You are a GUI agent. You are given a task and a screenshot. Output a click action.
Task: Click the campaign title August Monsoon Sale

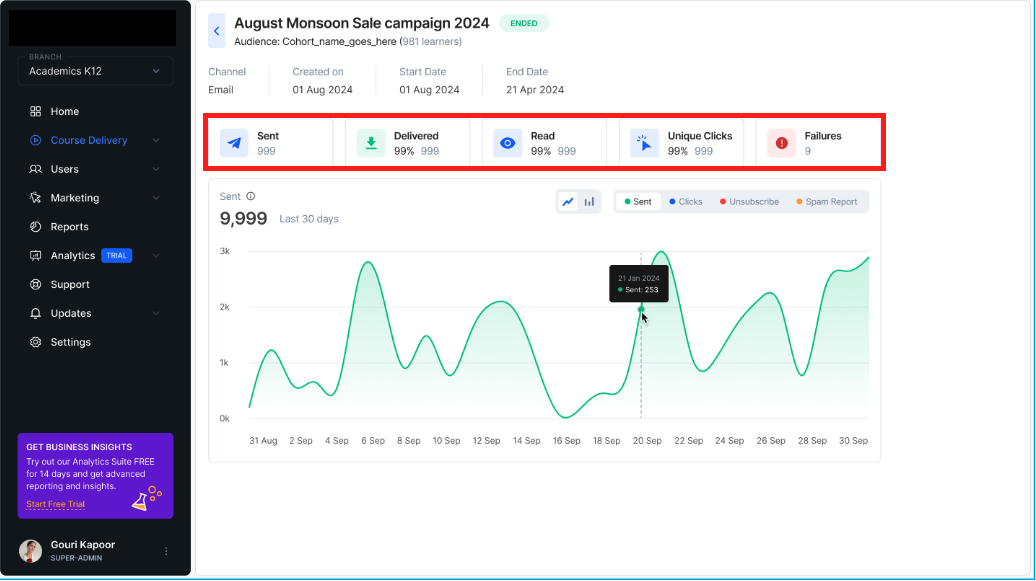(361, 23)
